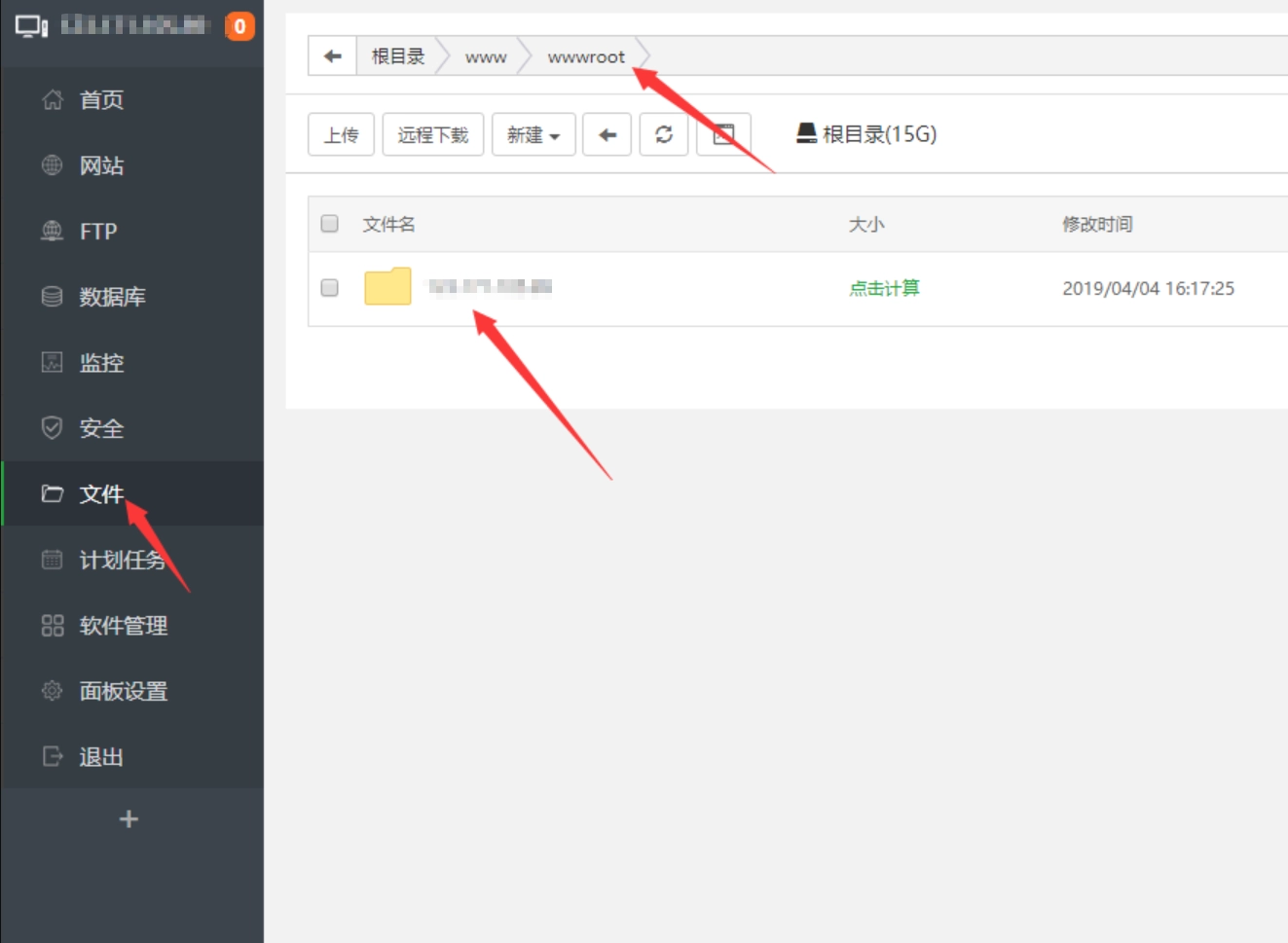Select the 网站 globe icon
The height and width of the screenshot is (943, 1288).
[53, 165]
